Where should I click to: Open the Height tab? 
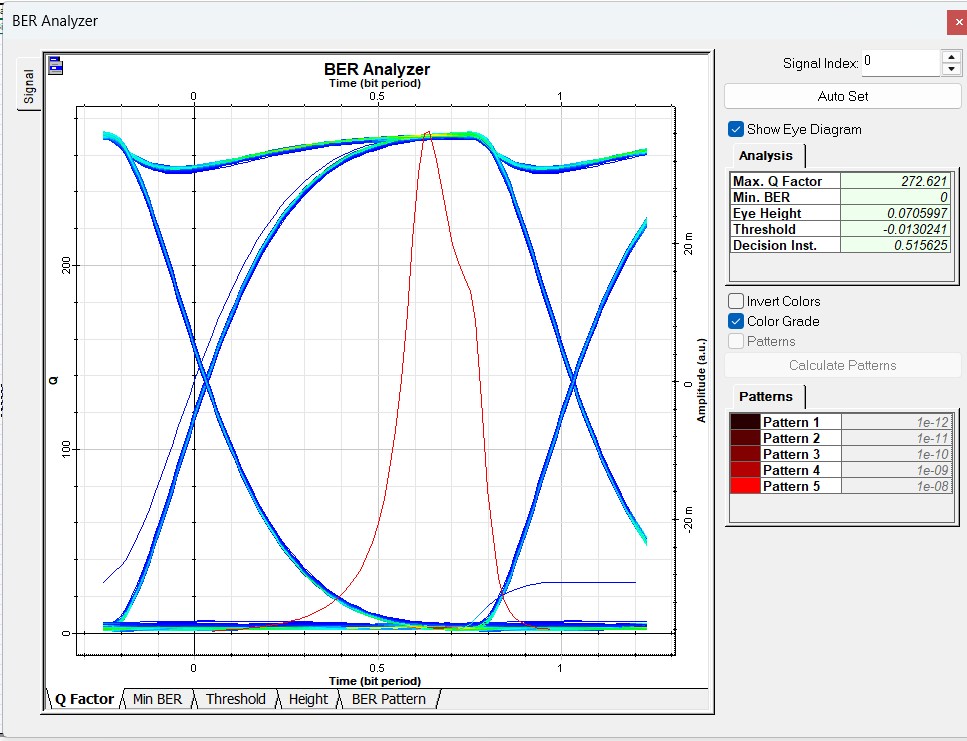pyautogui.click(x=308, y=699)
